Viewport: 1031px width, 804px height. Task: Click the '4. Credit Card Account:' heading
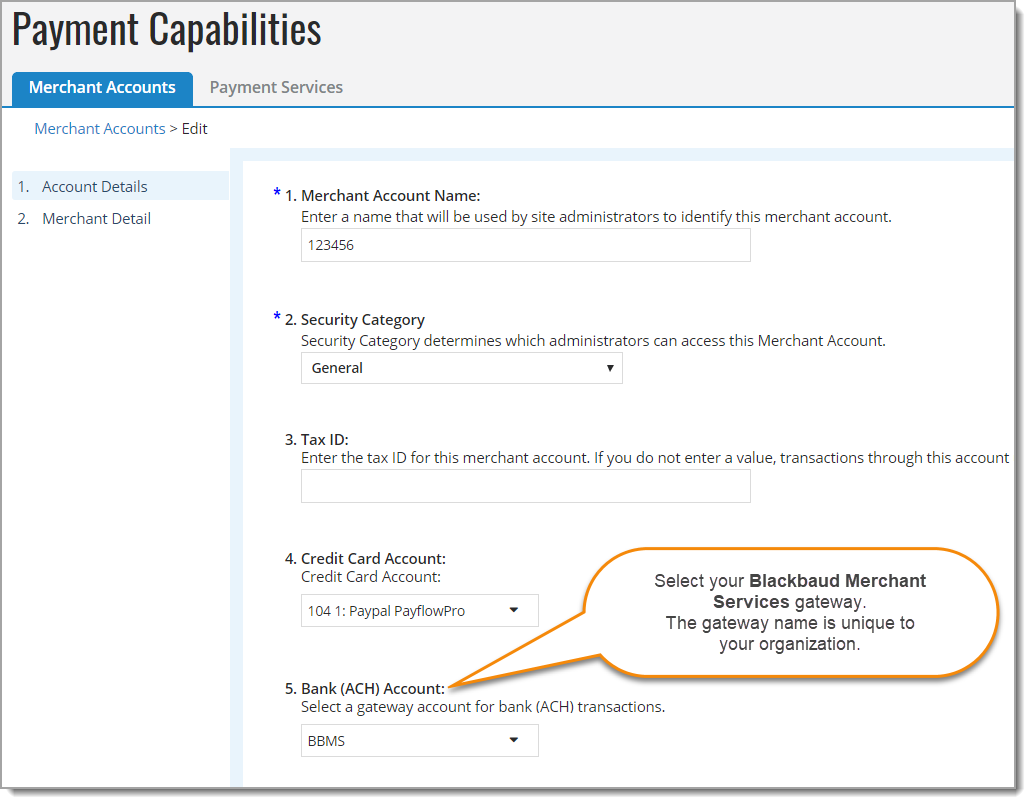click(366, 559)
